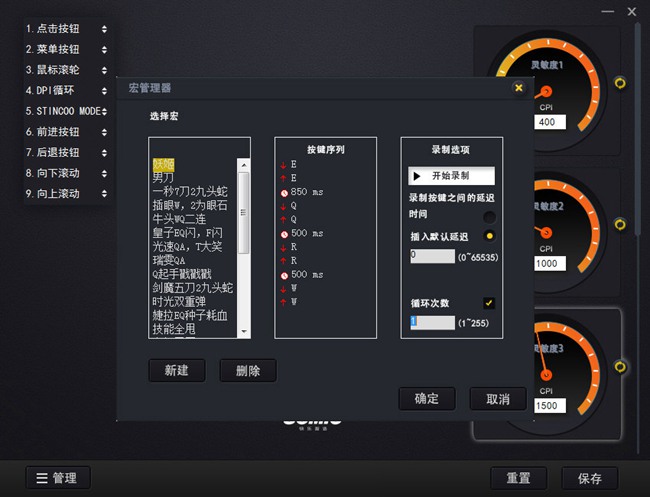Confirm with the 确定 button
This screenshot has height=497, width=650.
tap(427, 399)
